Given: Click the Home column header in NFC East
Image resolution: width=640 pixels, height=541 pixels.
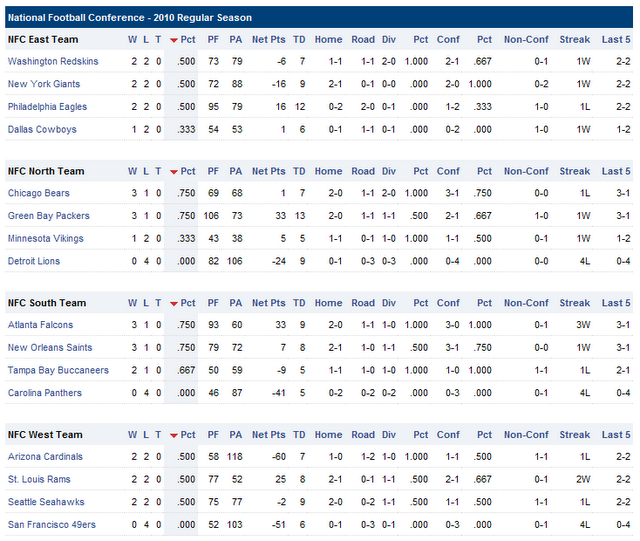Looking at the screenshot, I should (328, 40).
